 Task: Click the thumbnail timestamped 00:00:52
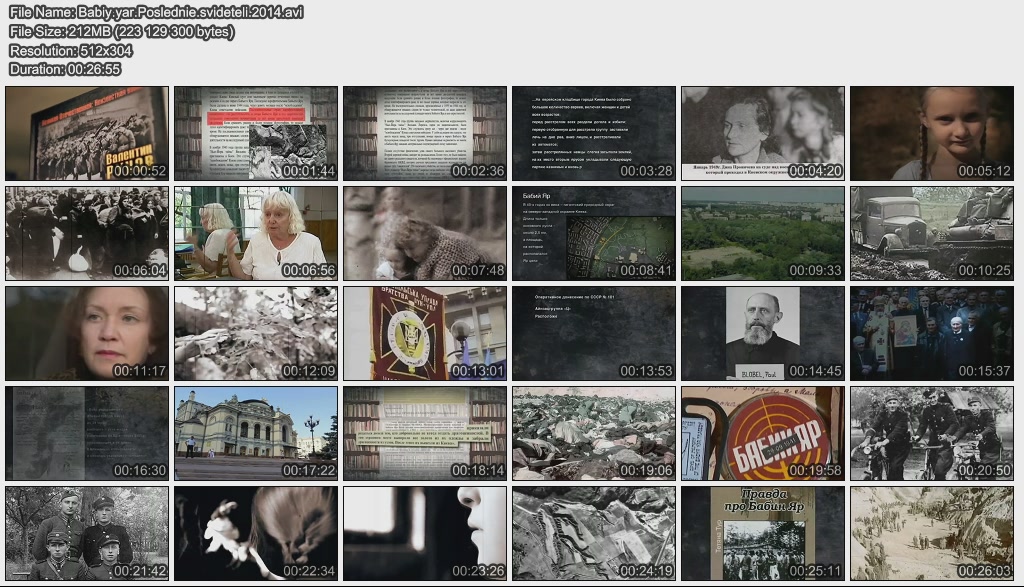click(87, 133)
